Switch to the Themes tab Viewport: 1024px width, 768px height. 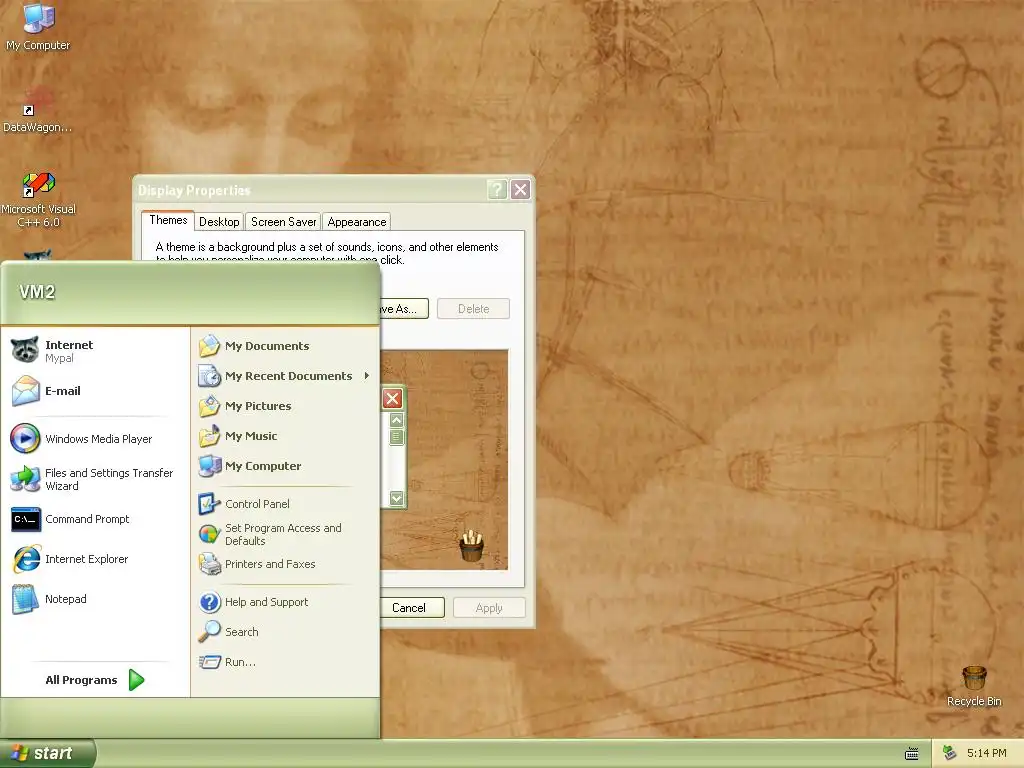click(168, 221)
